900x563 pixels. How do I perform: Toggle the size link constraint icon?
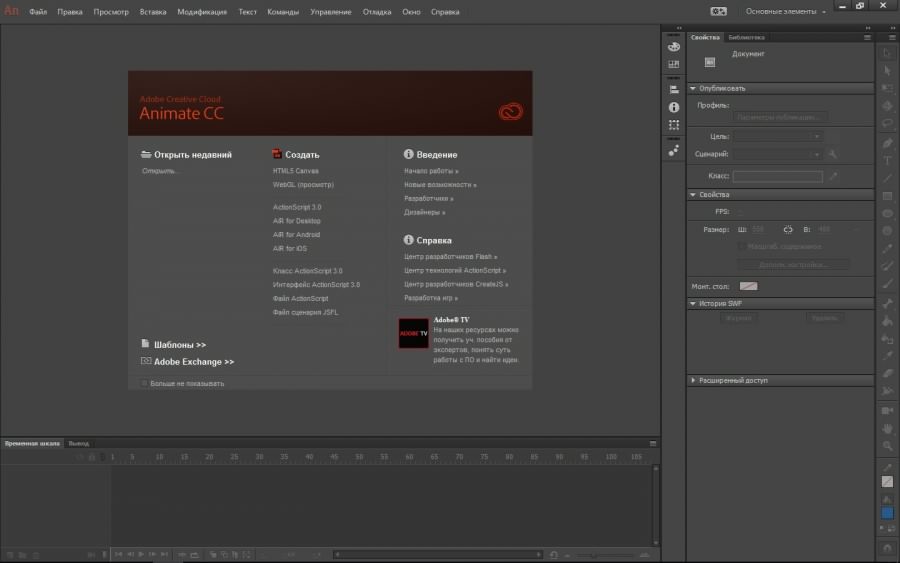point(788,230)
